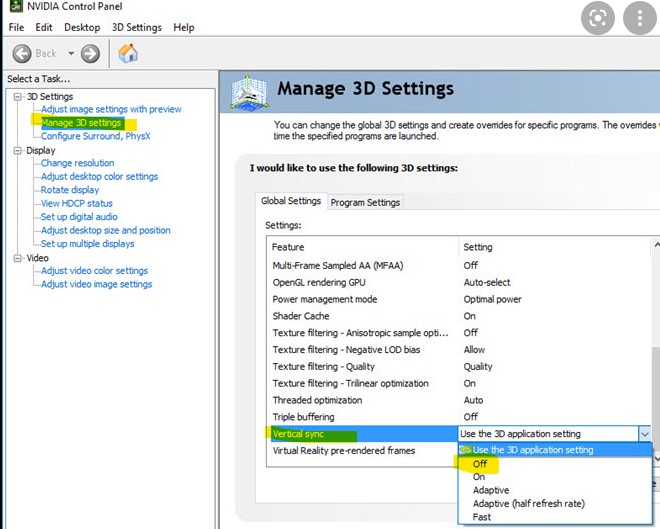Image resolution: width=660 pixels, height=529 pixels.
Task: Switch to the Global Settings tab
Action: pyautogui.click(x=291, y=201)
